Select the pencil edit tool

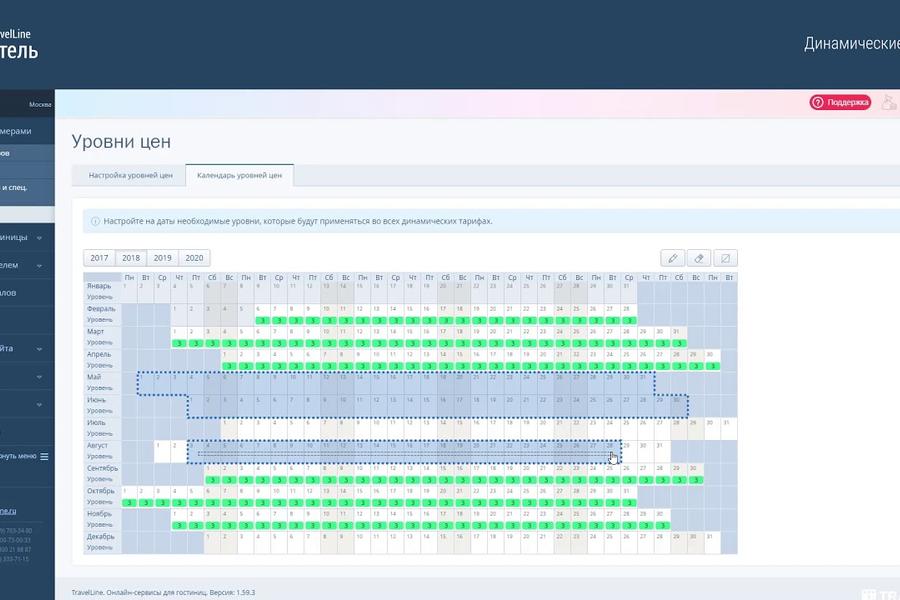click(x=673, y=257)
